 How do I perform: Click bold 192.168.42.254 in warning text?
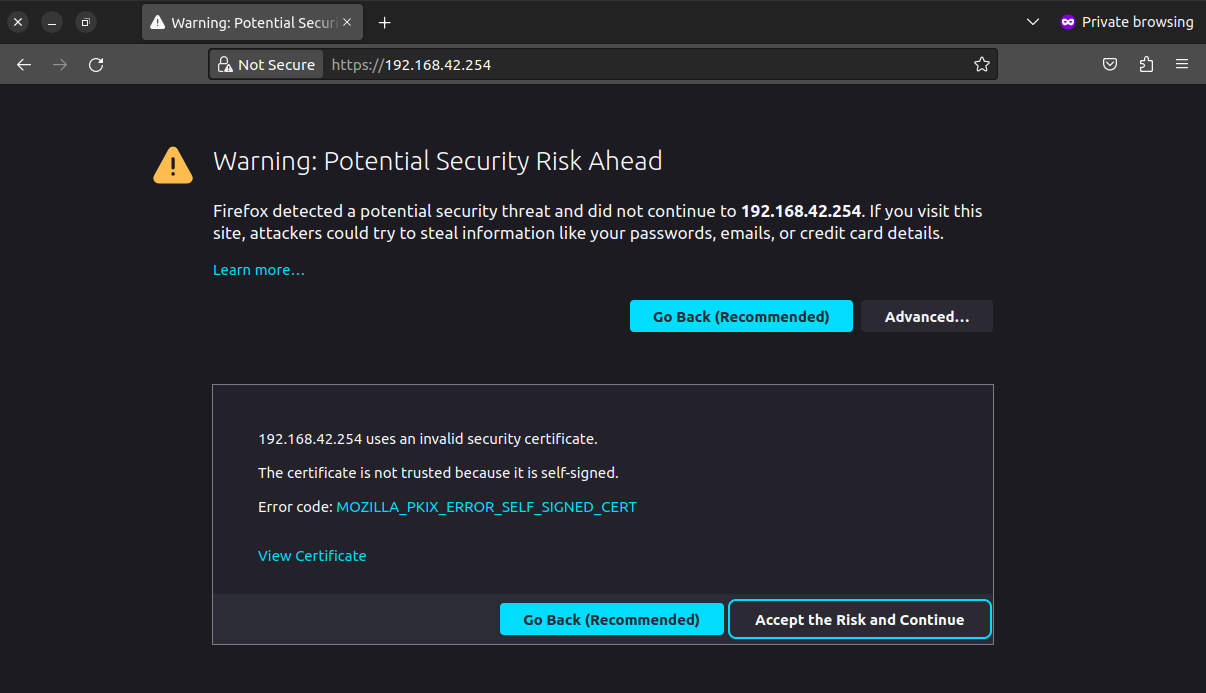click(x=800, y=211)
